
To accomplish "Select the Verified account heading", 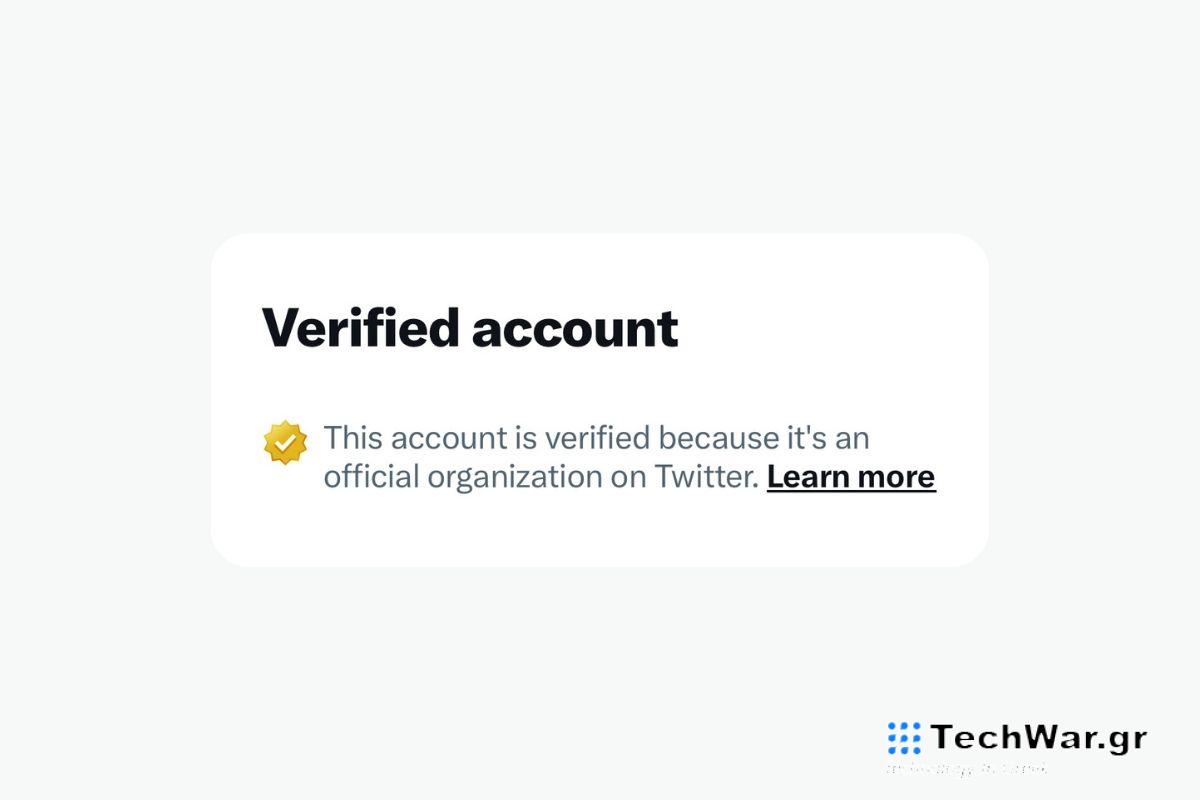I will [x=470, y=327].
